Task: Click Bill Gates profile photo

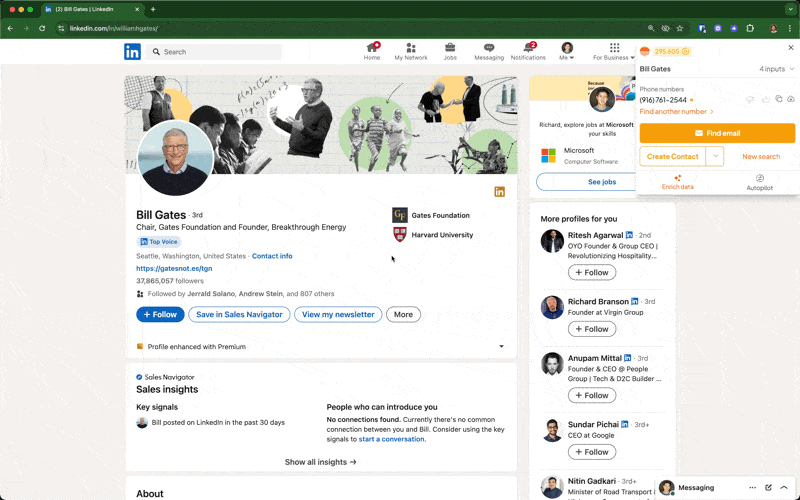Action: (176, 158)
